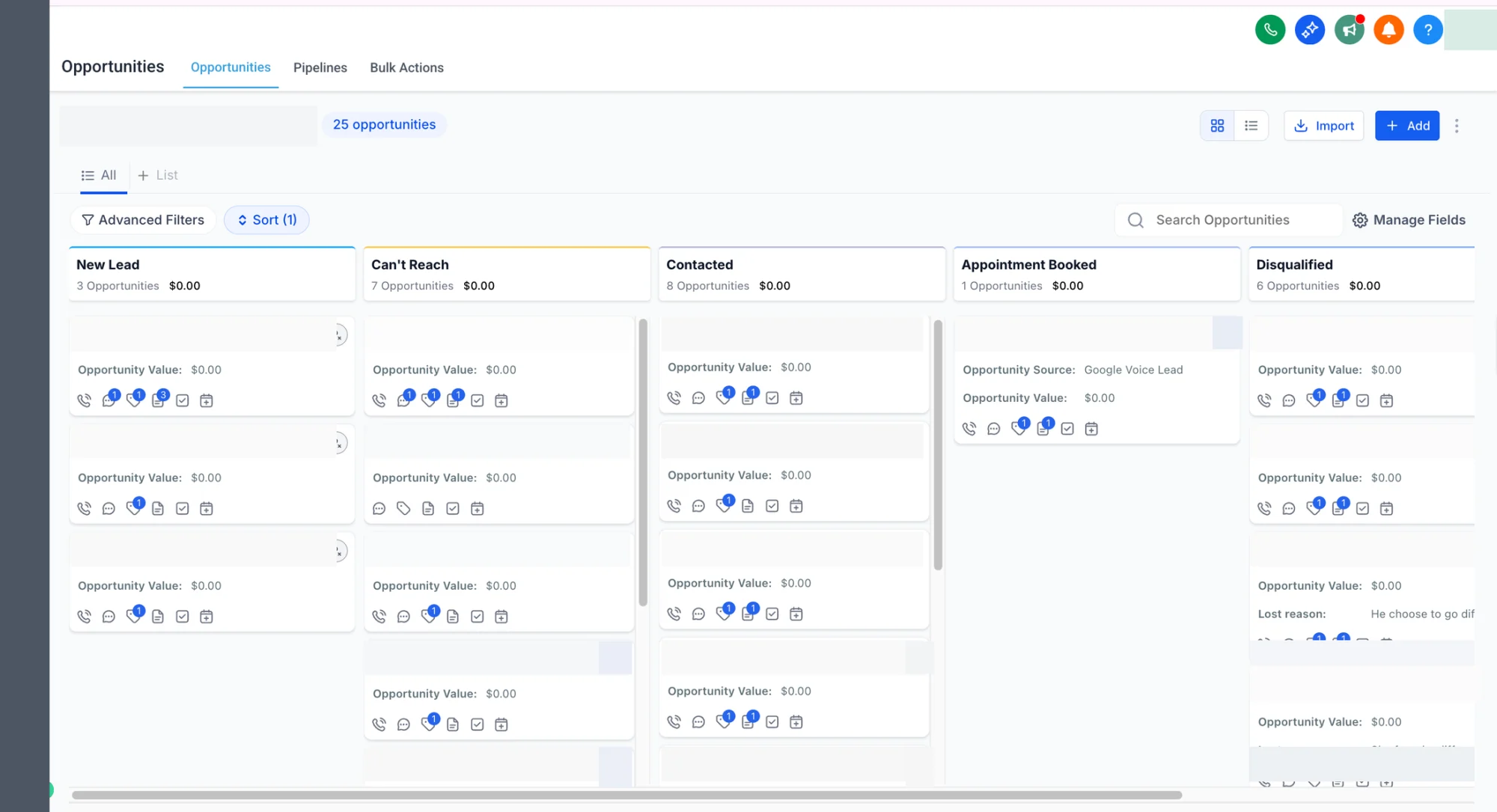Call contact on first Contacted card

pyautogui.click(x=674, y=398)
